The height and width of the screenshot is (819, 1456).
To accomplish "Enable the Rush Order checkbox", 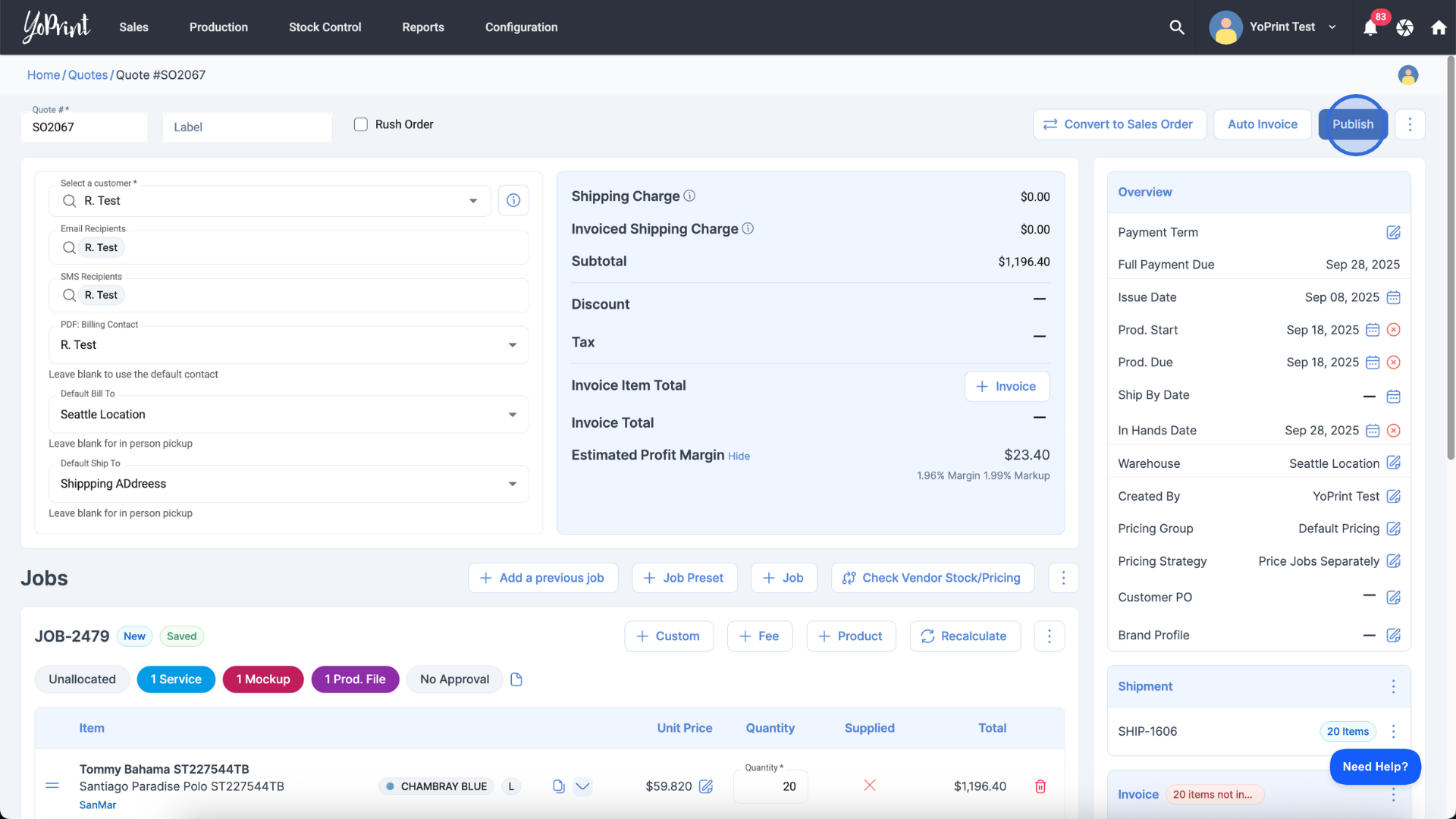I will (361, 124).
